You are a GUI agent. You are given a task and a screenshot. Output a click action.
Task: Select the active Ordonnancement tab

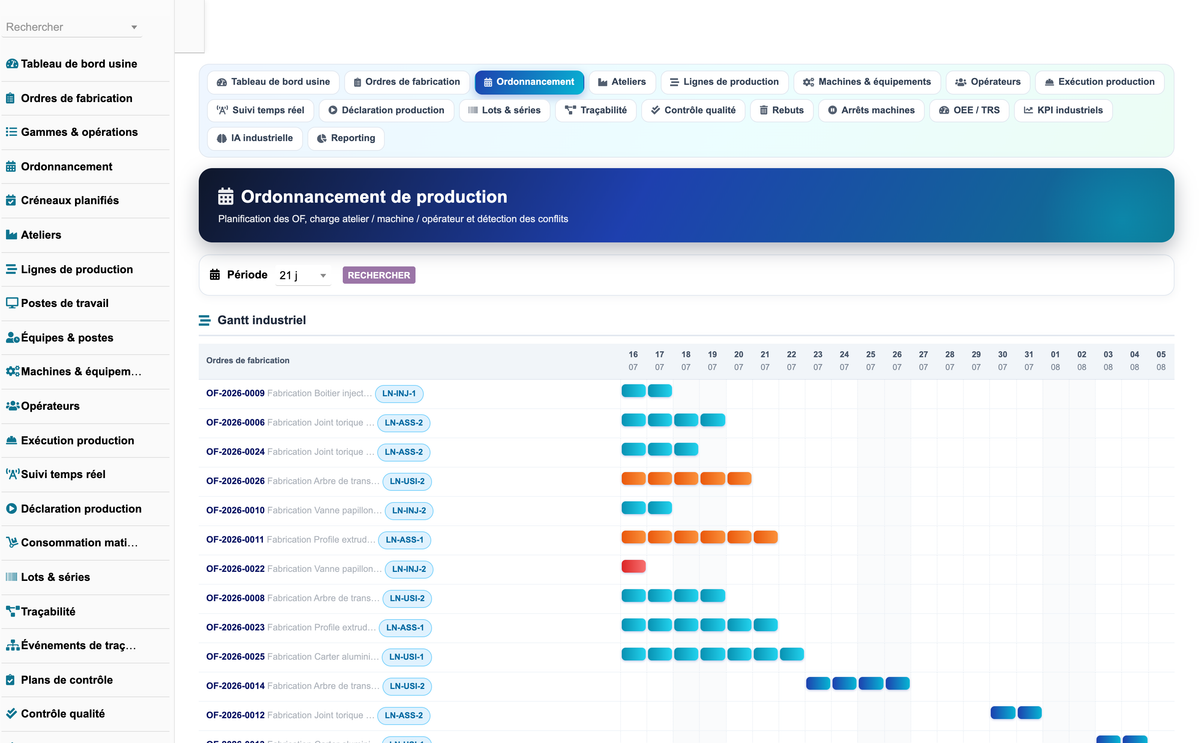tap(529, 82)
